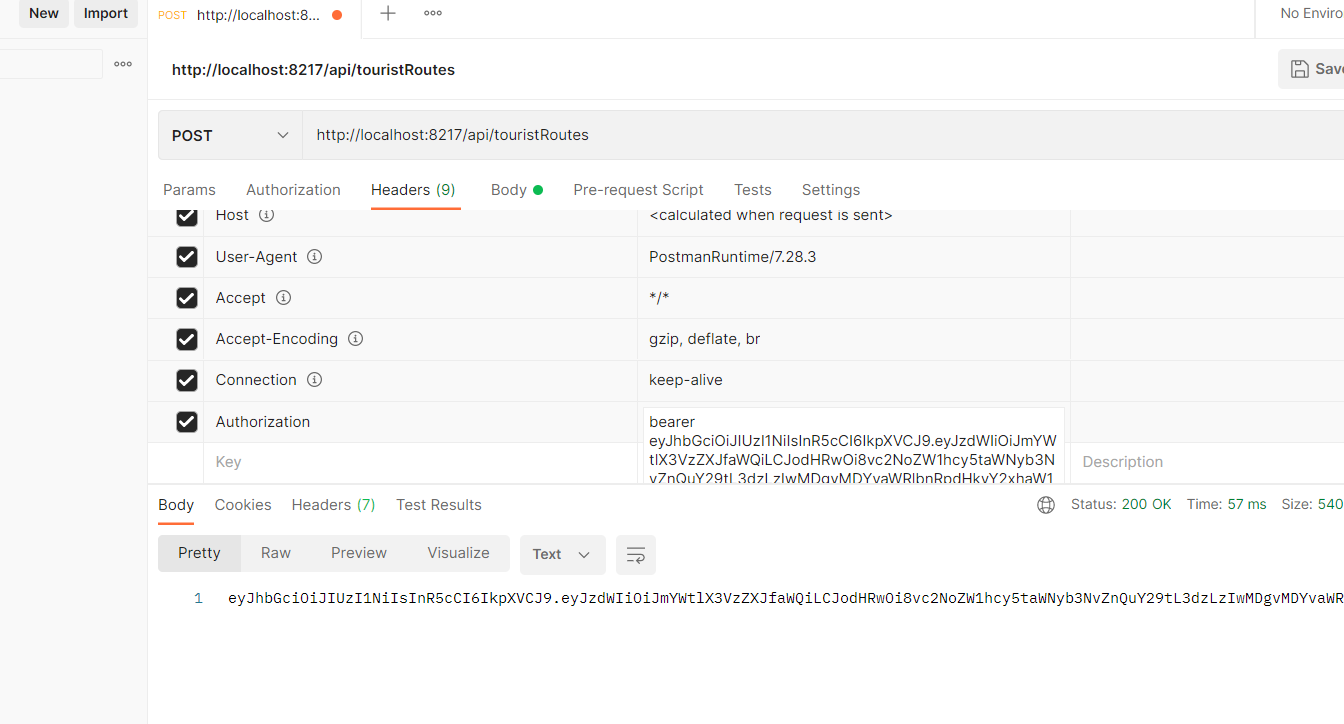Click the Authorization bearer token value
Image resolution: width=1344 pixels, height=724 pixels.
(x=853, y=445)
